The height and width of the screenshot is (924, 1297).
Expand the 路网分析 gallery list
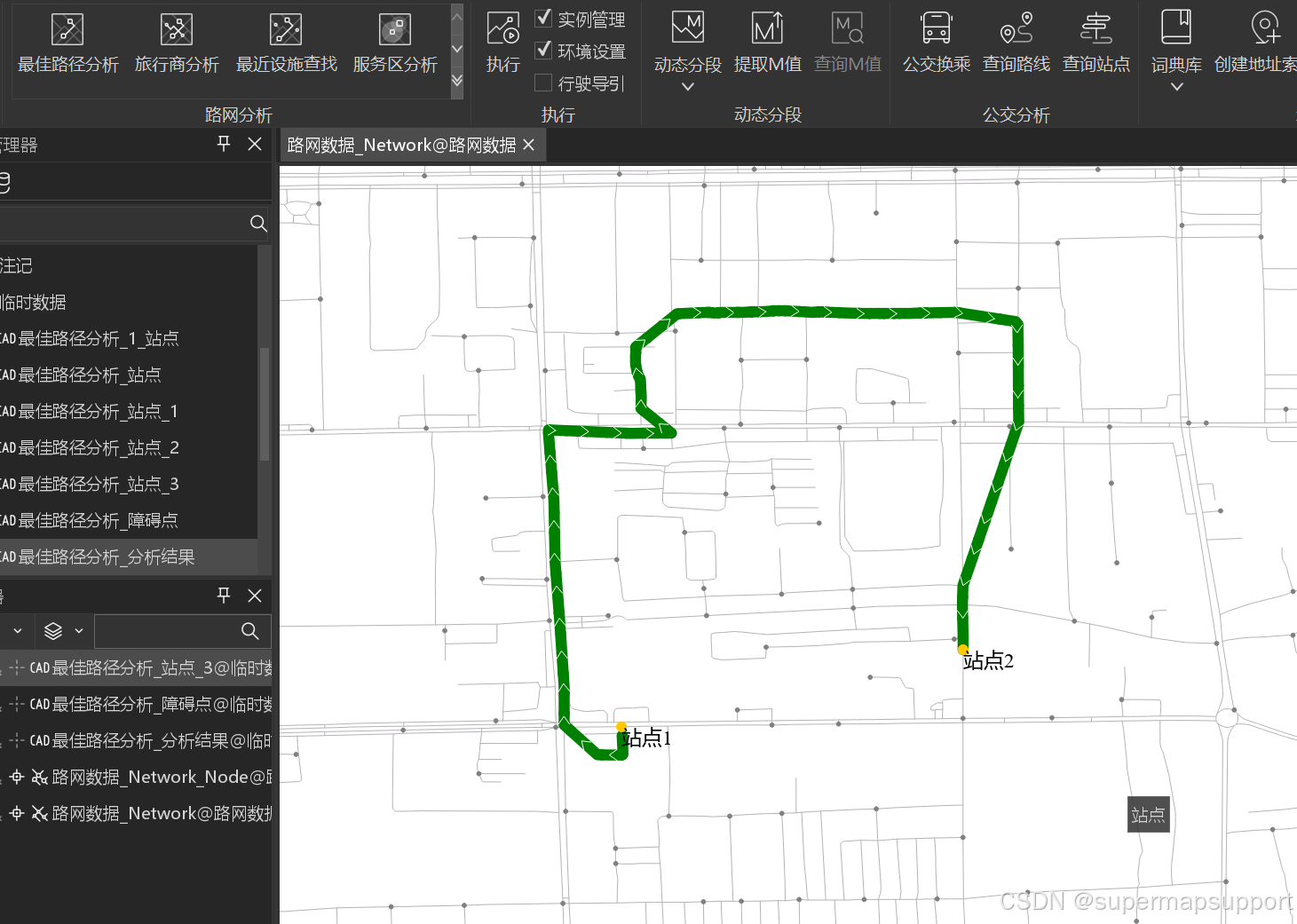[x=457, y=82]
